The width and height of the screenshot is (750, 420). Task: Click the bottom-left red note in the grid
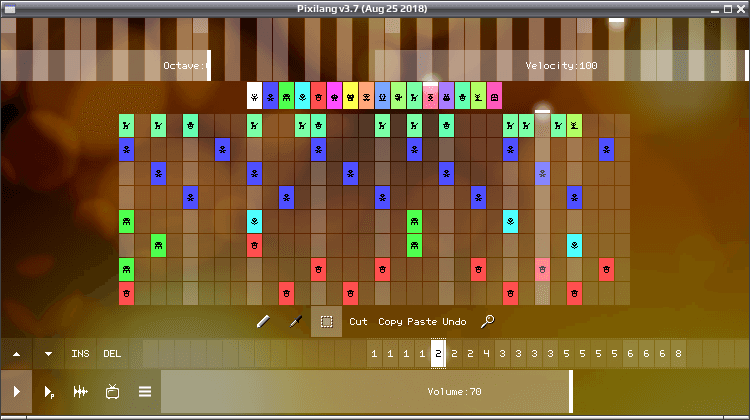point(126,293)
